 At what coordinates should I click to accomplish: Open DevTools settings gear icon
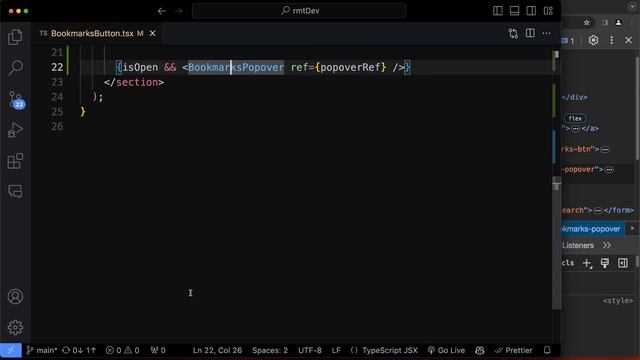pyautogui.click(x=593, y=40)
